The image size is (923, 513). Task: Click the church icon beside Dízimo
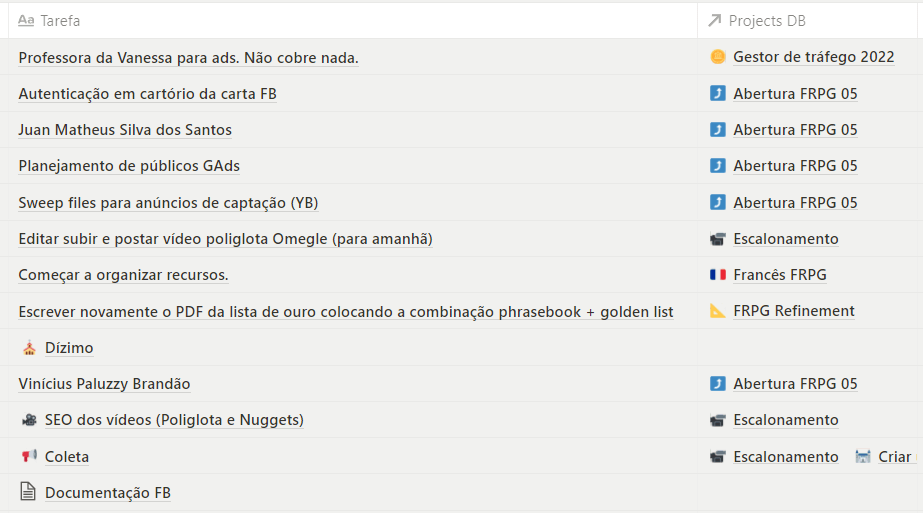click(28, 348)
